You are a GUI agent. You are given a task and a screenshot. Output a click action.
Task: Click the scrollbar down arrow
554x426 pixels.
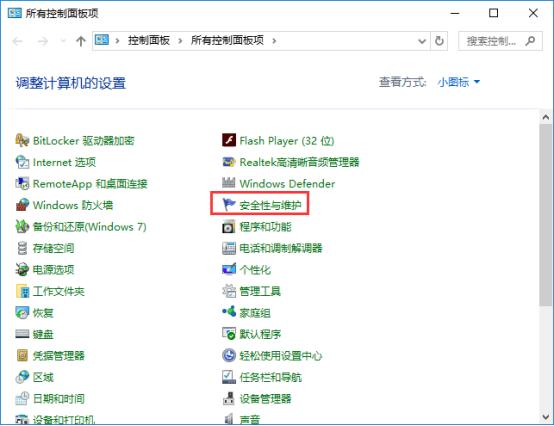546,417
